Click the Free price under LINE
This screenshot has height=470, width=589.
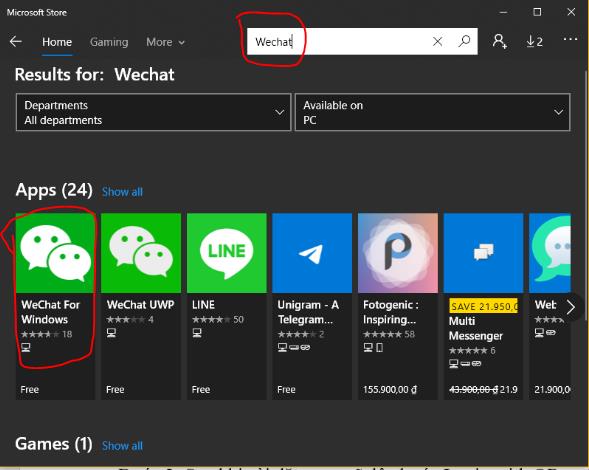tap(201, 390)
